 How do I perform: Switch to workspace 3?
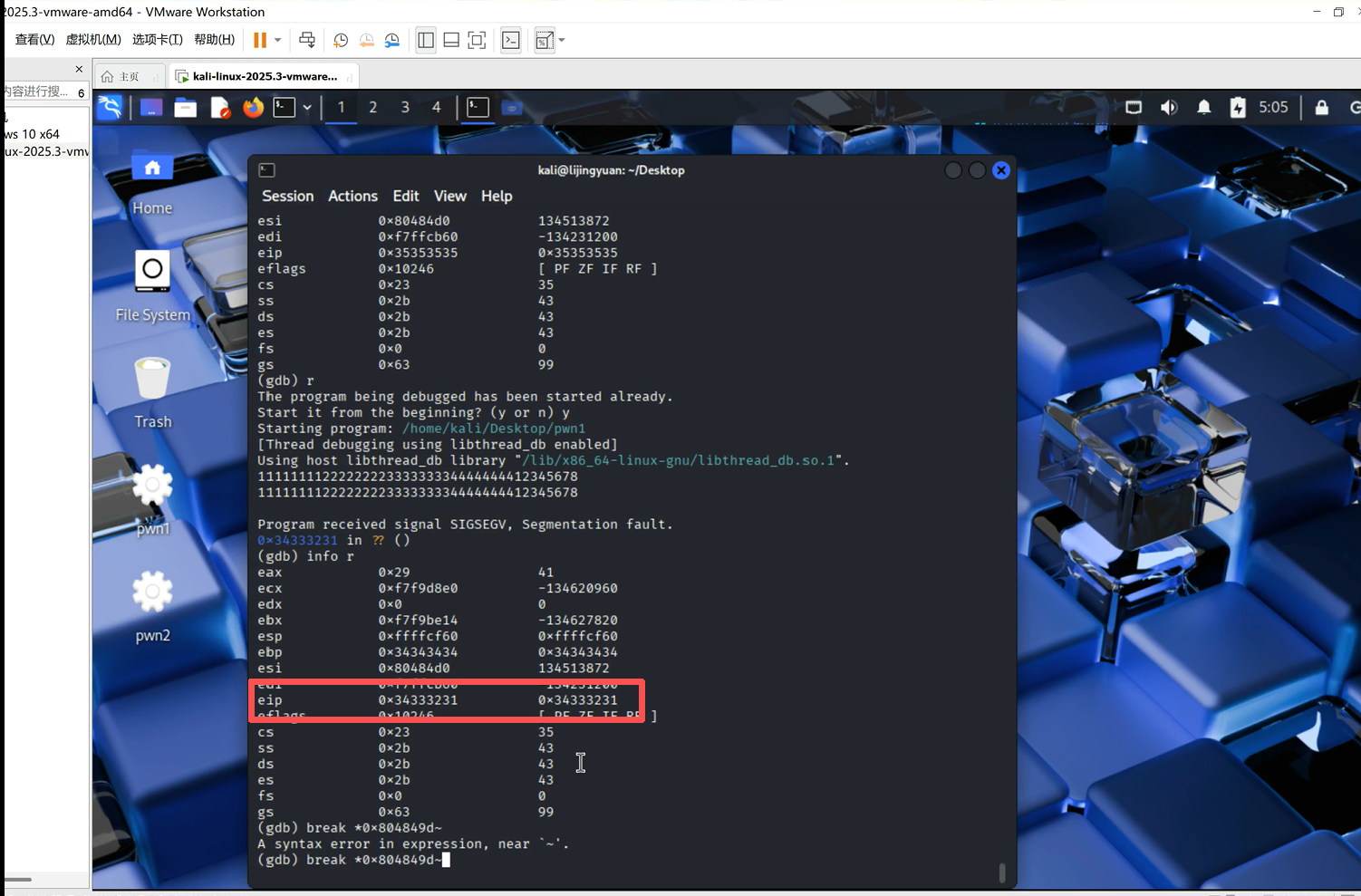(404, 108)
